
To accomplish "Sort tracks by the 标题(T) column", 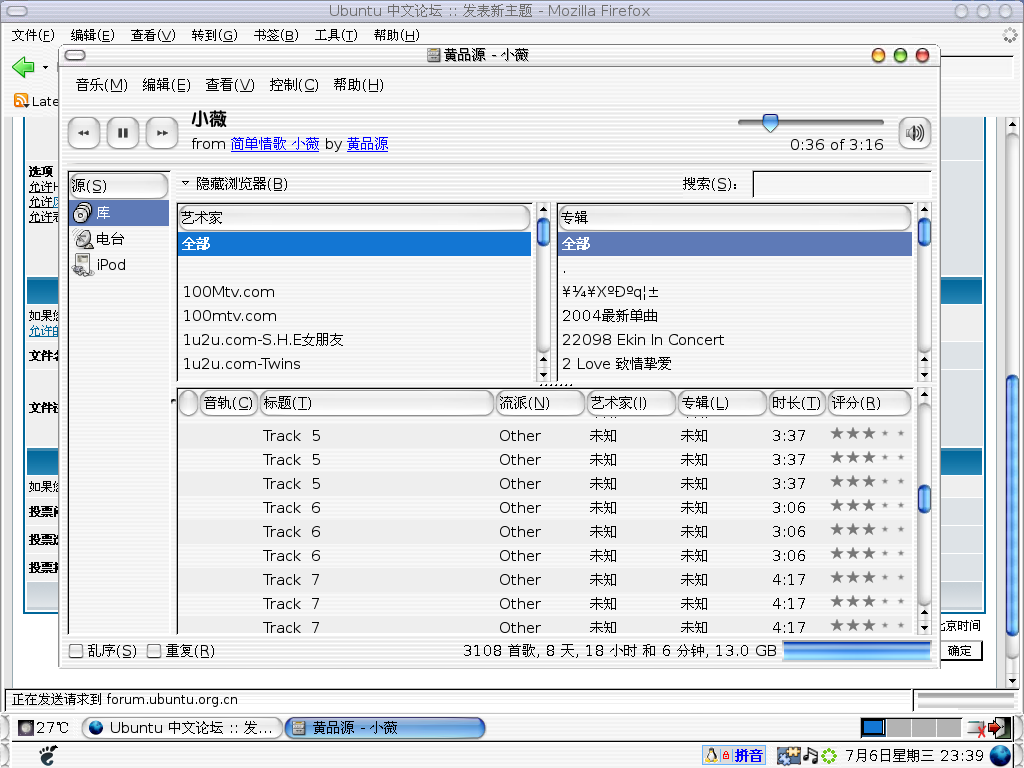I will 377,403.
